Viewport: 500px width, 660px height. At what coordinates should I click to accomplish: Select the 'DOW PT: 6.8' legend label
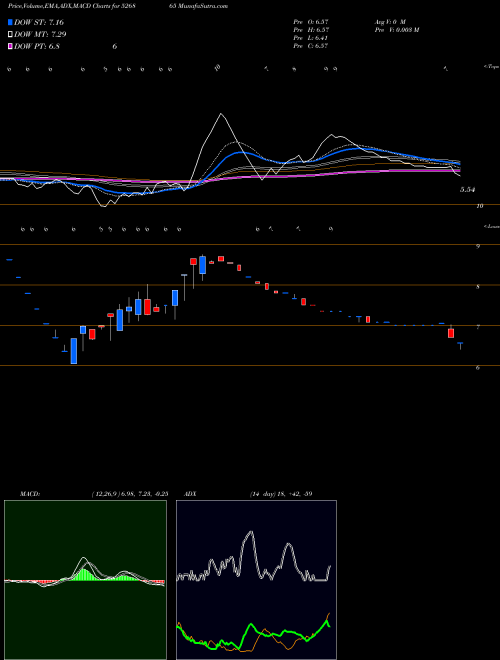point(37,46)
